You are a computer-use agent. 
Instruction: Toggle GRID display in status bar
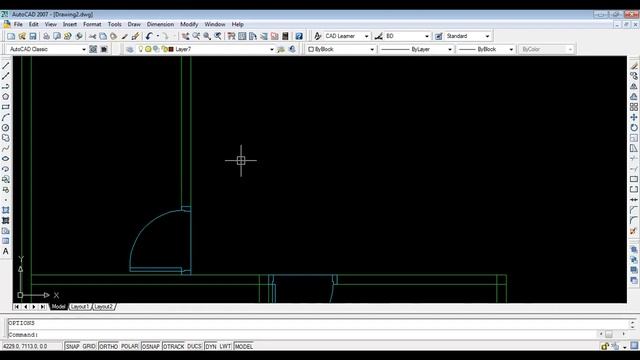click(x=89, y=346)
